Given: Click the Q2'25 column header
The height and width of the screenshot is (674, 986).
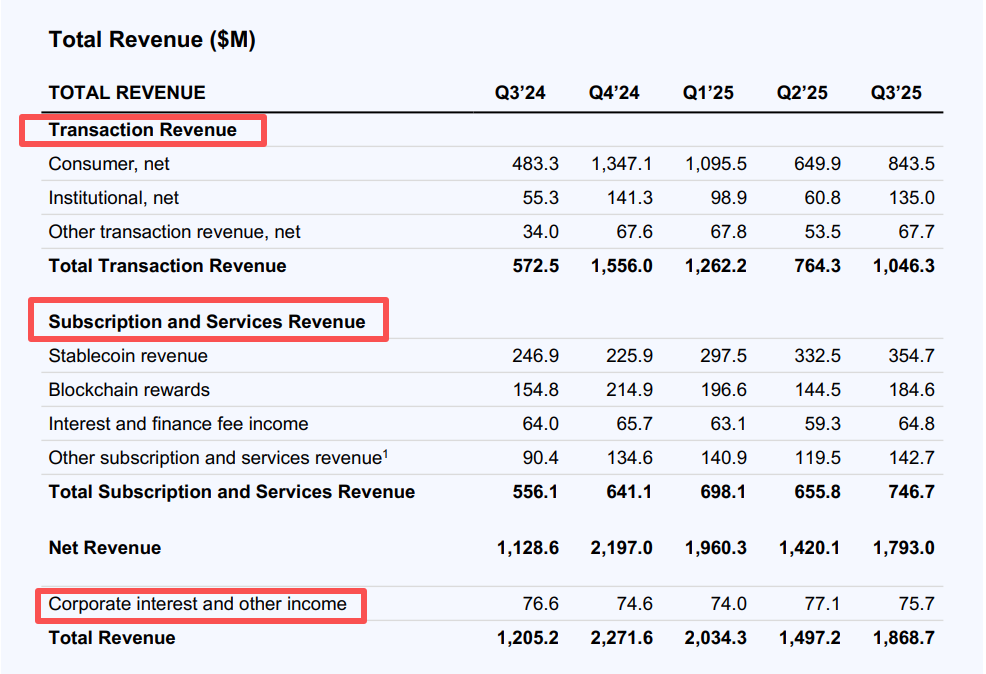Looking at the screenshot, I should pyautogui.click(x=802, y=93).
